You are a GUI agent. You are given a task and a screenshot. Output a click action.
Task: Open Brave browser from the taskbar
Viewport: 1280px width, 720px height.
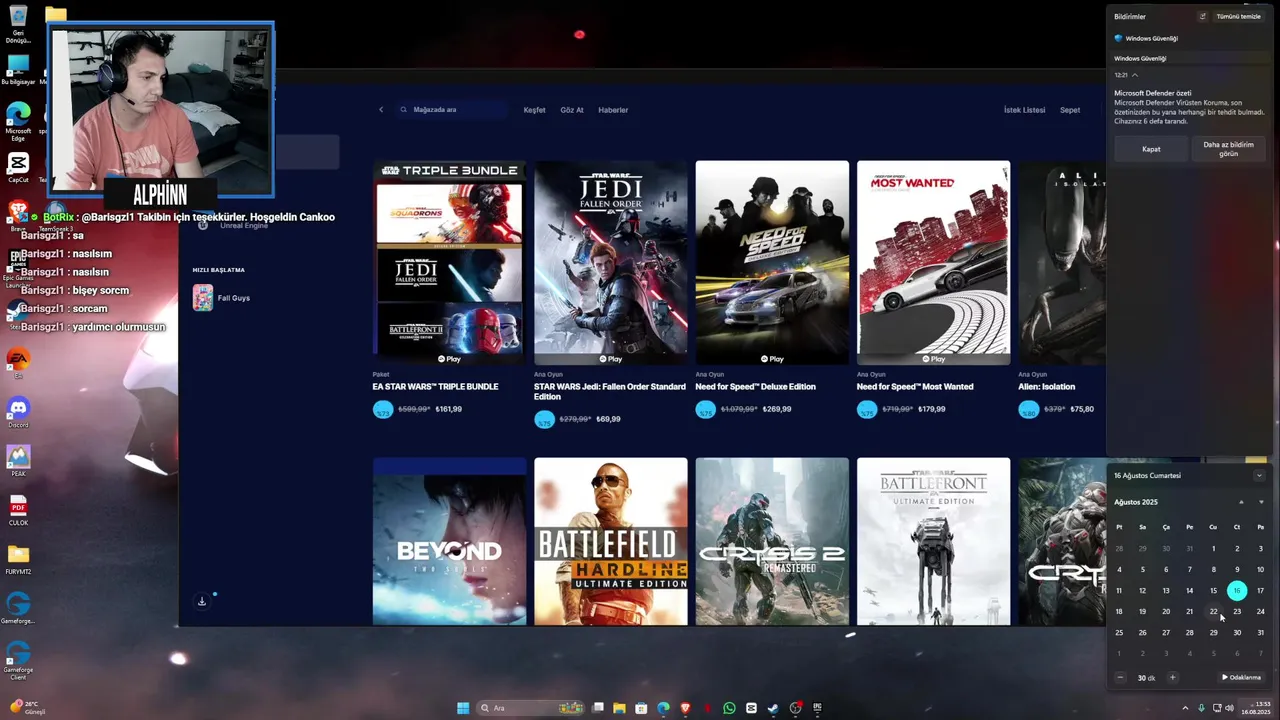coord(685,708)
